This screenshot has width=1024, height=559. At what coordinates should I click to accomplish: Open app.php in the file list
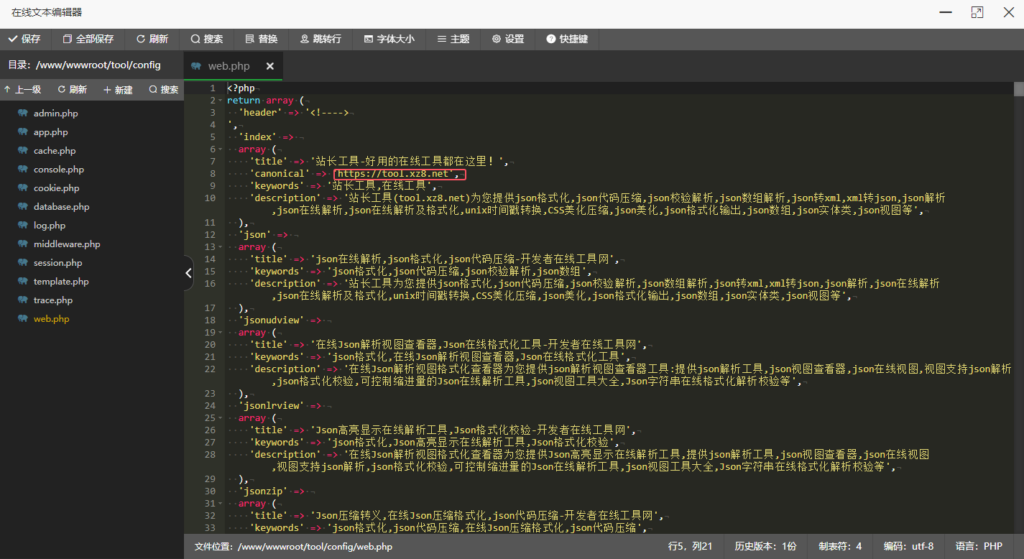click(x=50, y=132)
